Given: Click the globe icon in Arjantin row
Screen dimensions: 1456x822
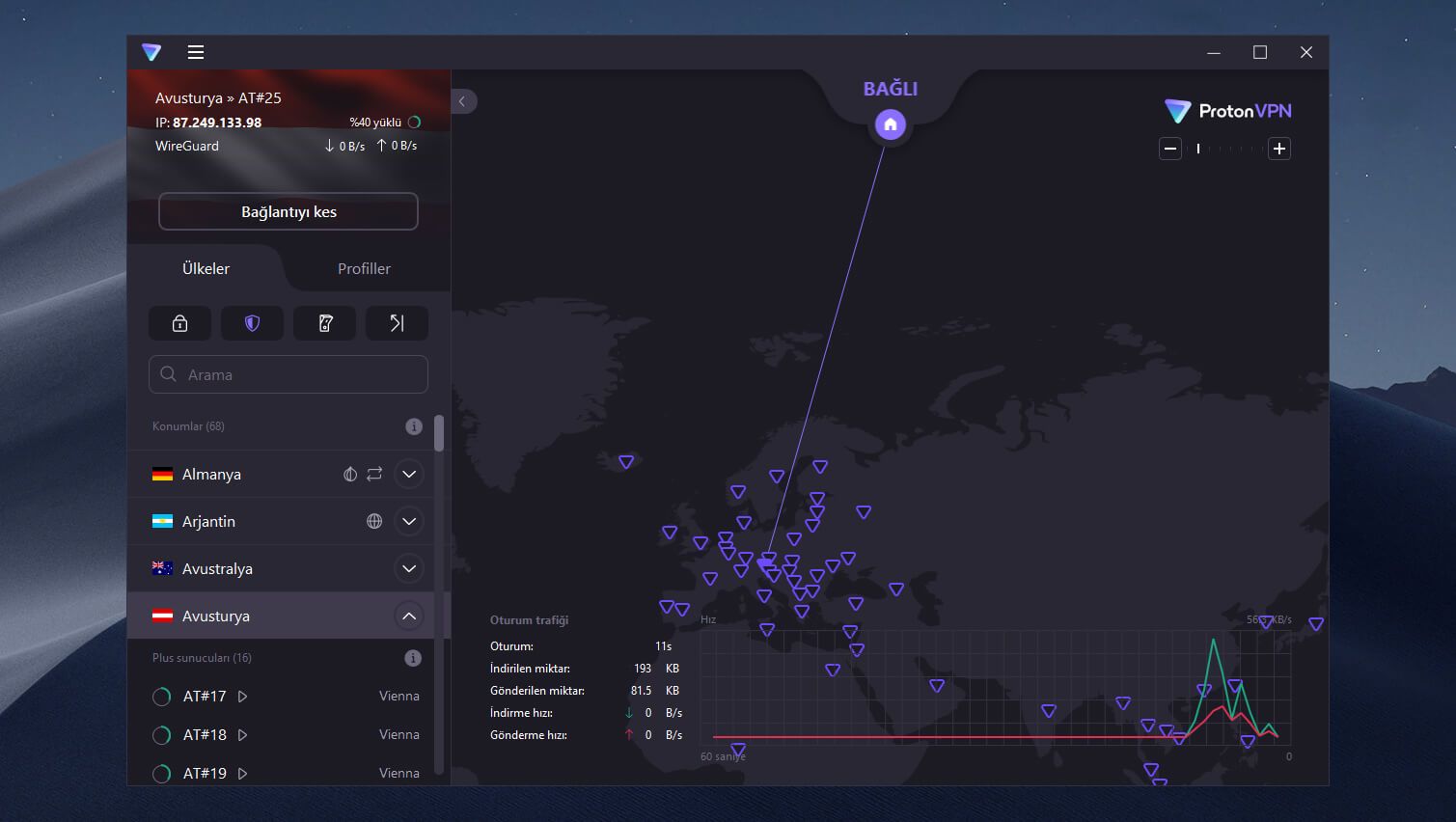Looking at the screenshot, I should [374, 521].
